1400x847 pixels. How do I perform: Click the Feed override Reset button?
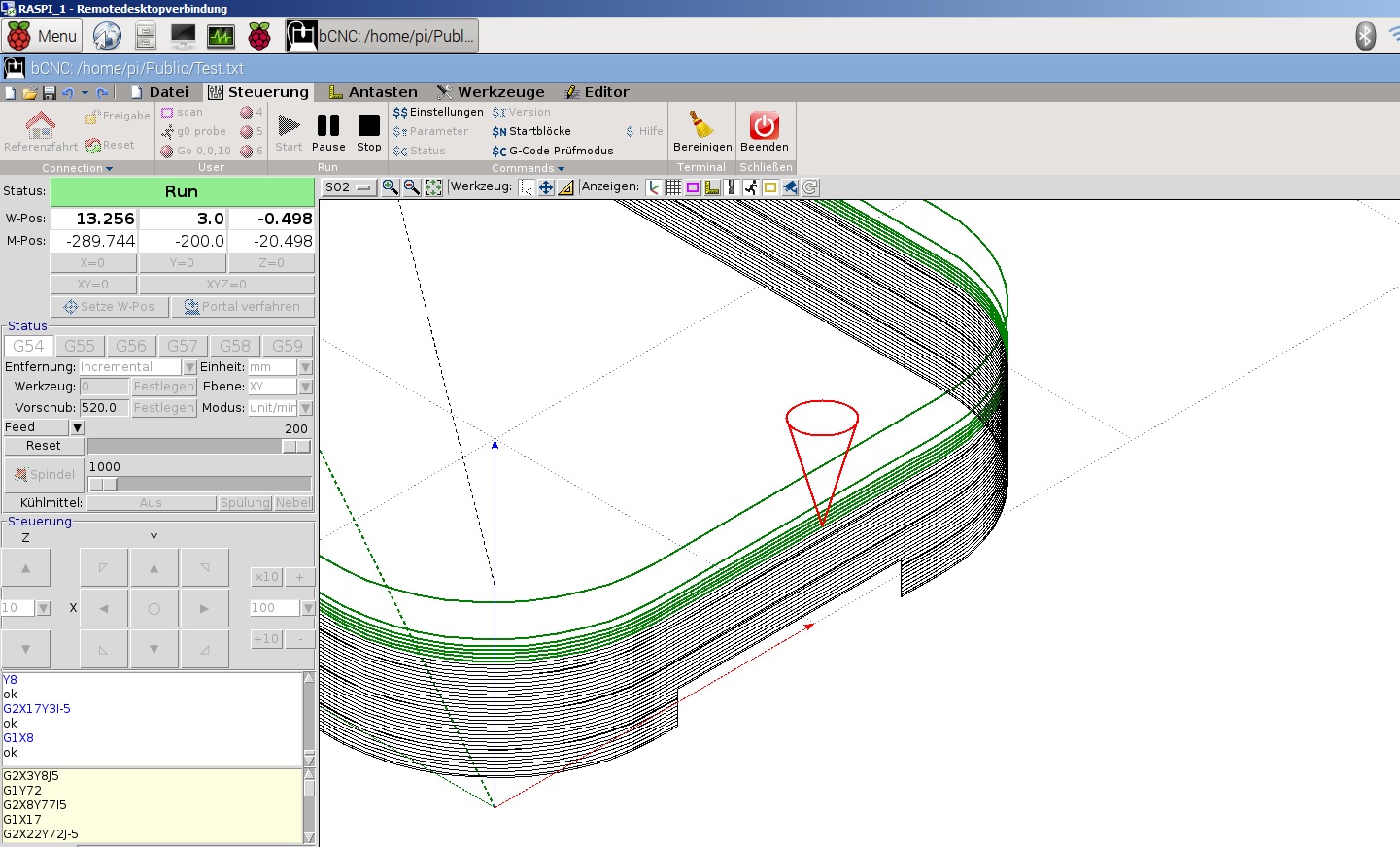(43, 446)
